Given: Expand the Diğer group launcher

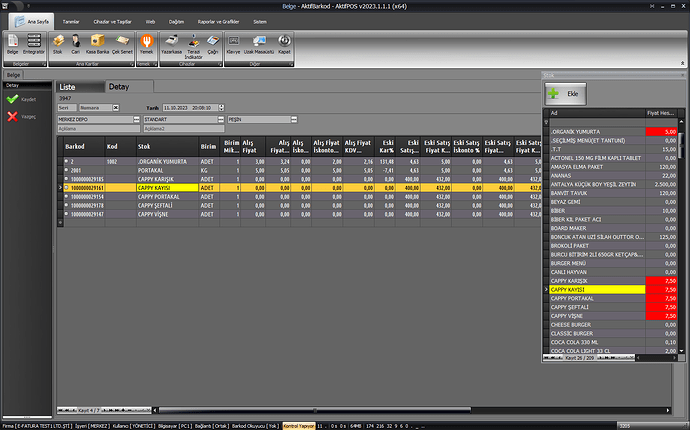Looking at the screenshot, I should coord(291,64).
